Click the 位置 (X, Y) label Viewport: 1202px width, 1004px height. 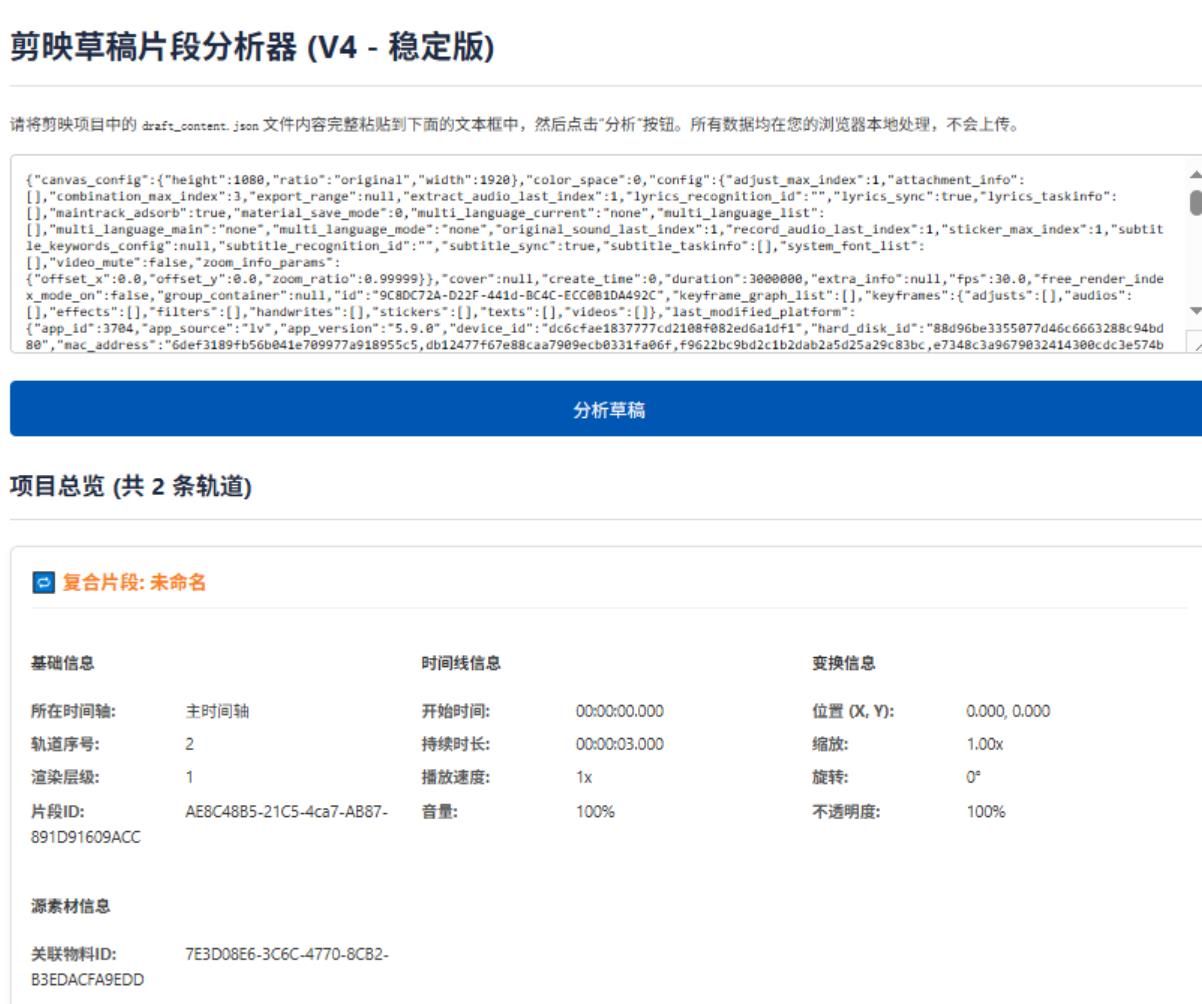pyautogui.click(x=853, y=712)
